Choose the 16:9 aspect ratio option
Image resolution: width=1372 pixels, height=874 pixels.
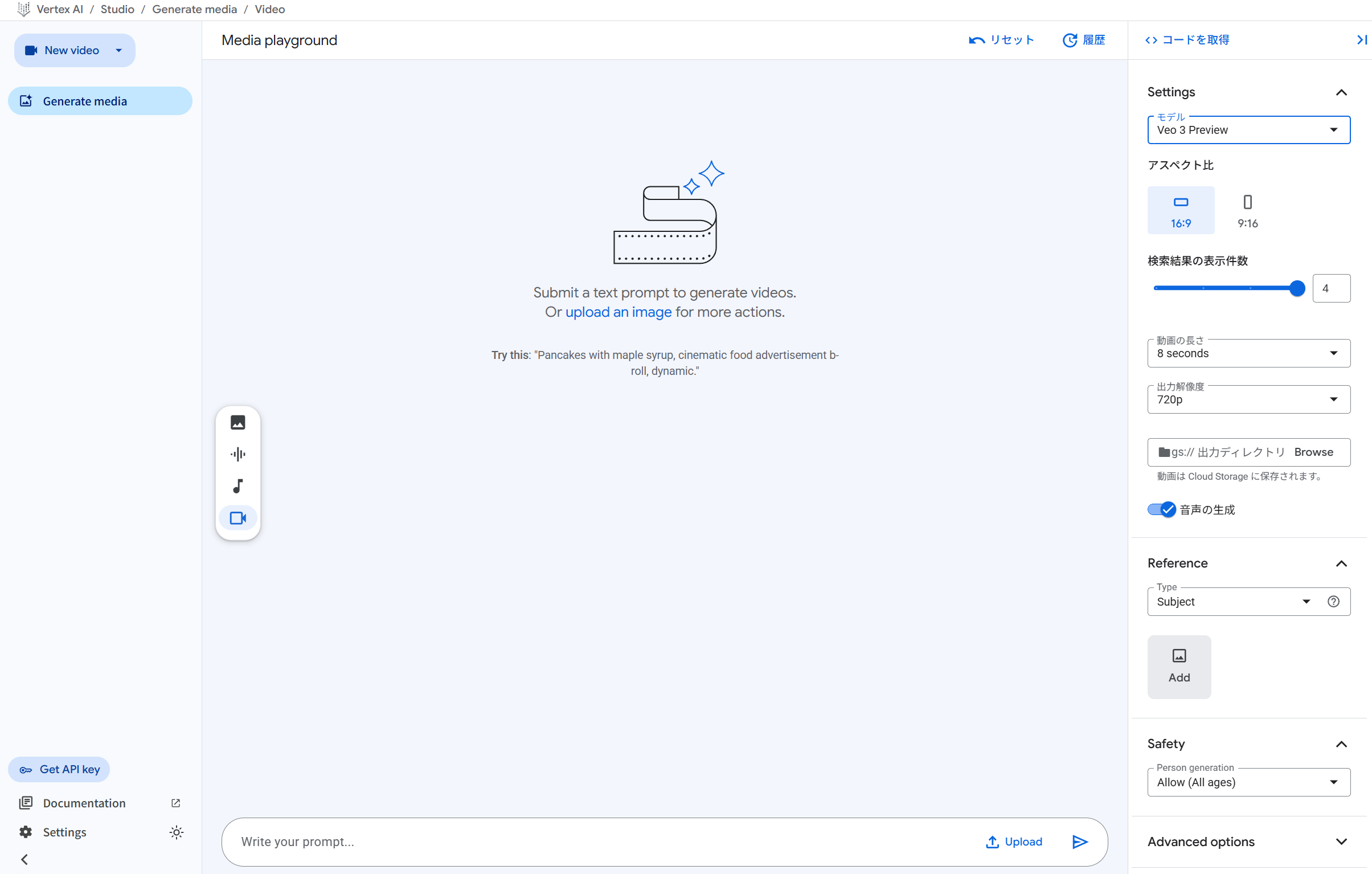click(x=1181, y=210)
